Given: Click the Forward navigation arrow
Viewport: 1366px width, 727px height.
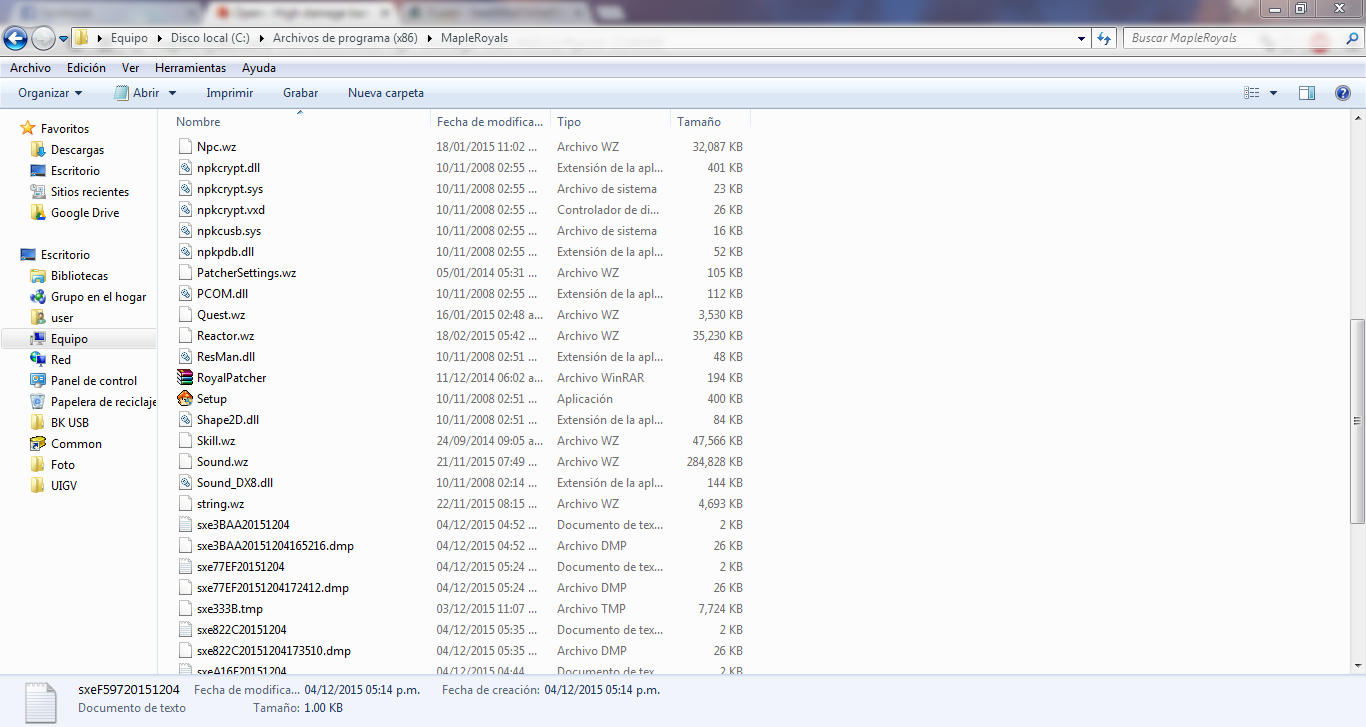Looking at the screenshot, I should click(43, 38).
